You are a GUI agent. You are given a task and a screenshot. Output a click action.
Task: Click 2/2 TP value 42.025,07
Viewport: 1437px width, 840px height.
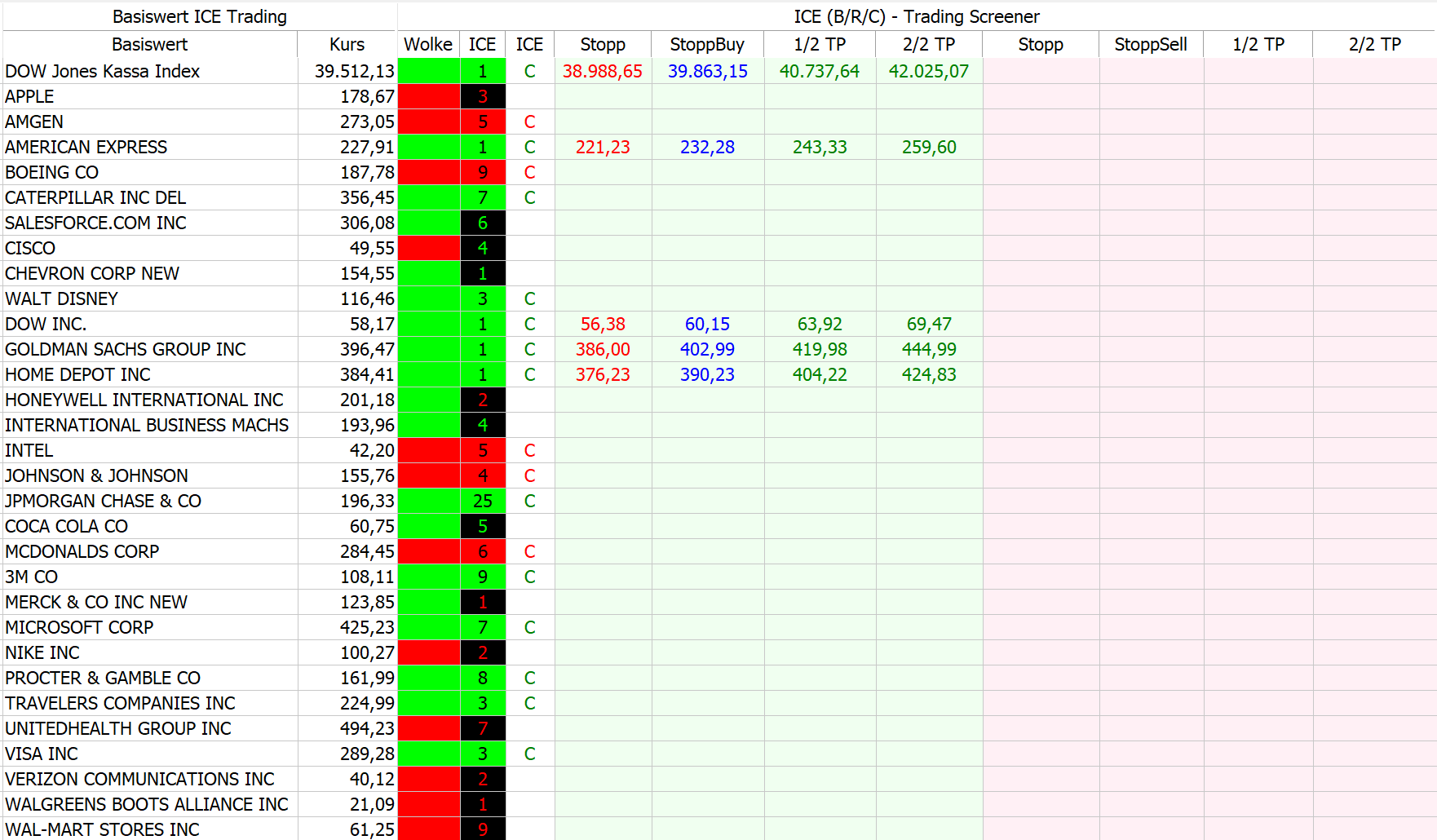pyautogui.click(x=929, y=71)
